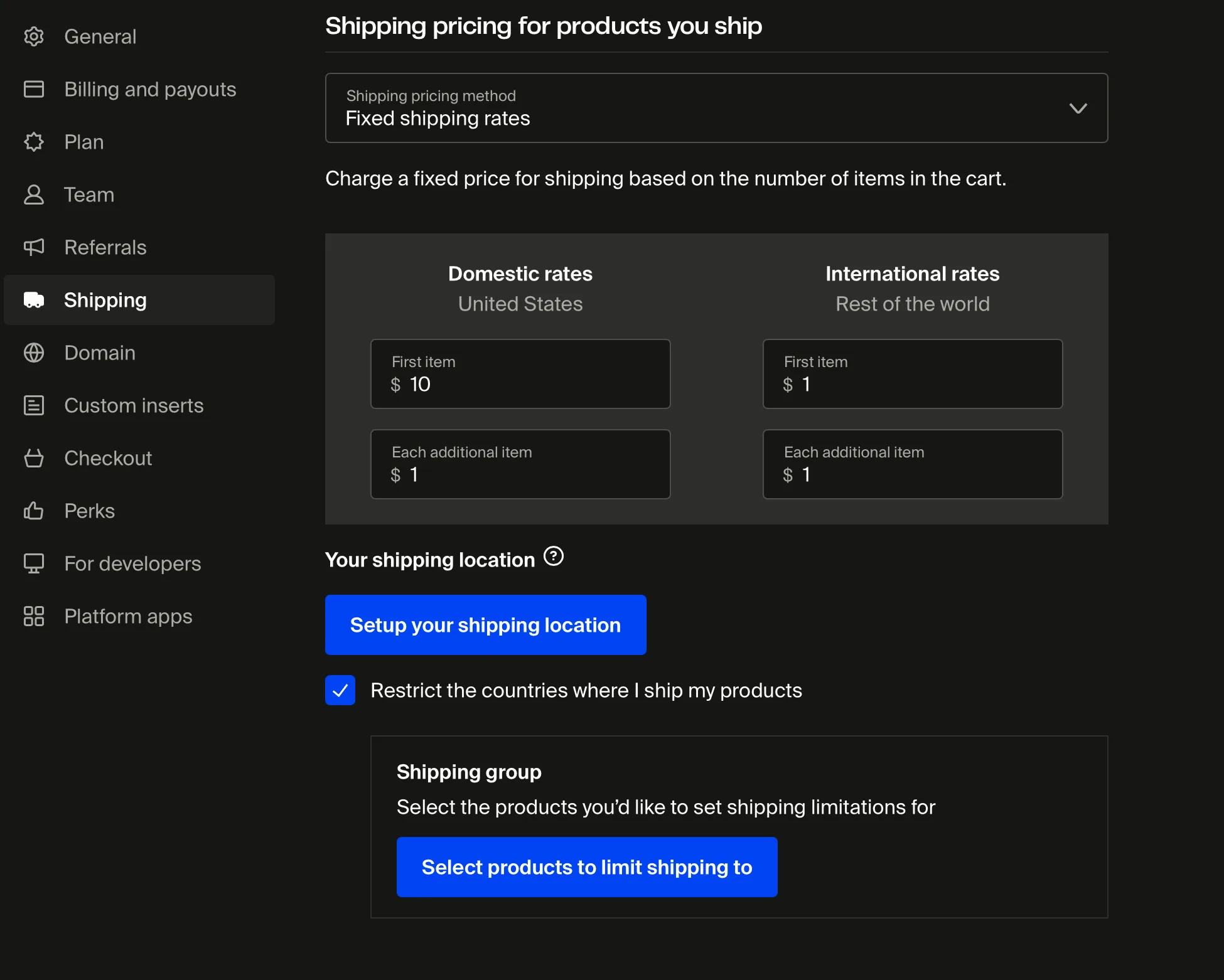Edit International Each additional item rate
The width and height of the screenshot is (1224, 980).
(x=913, y=464)
